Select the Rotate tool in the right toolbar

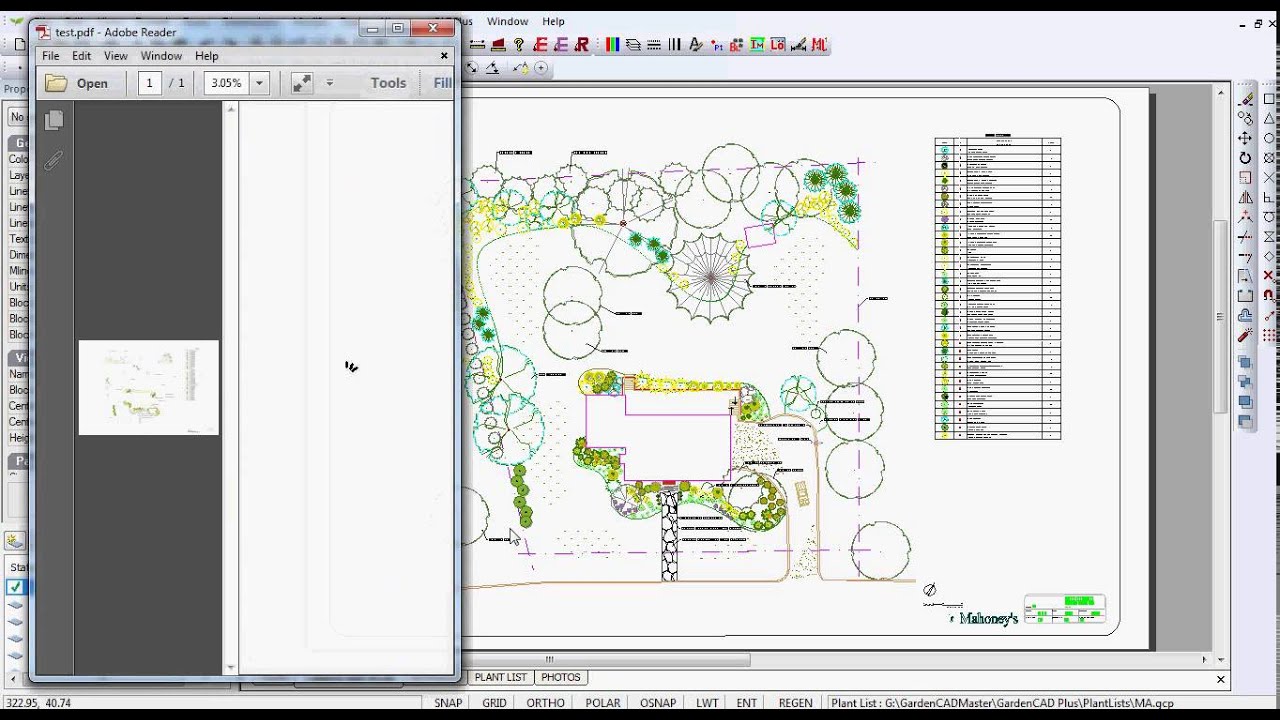click(x=1245, y=158)
